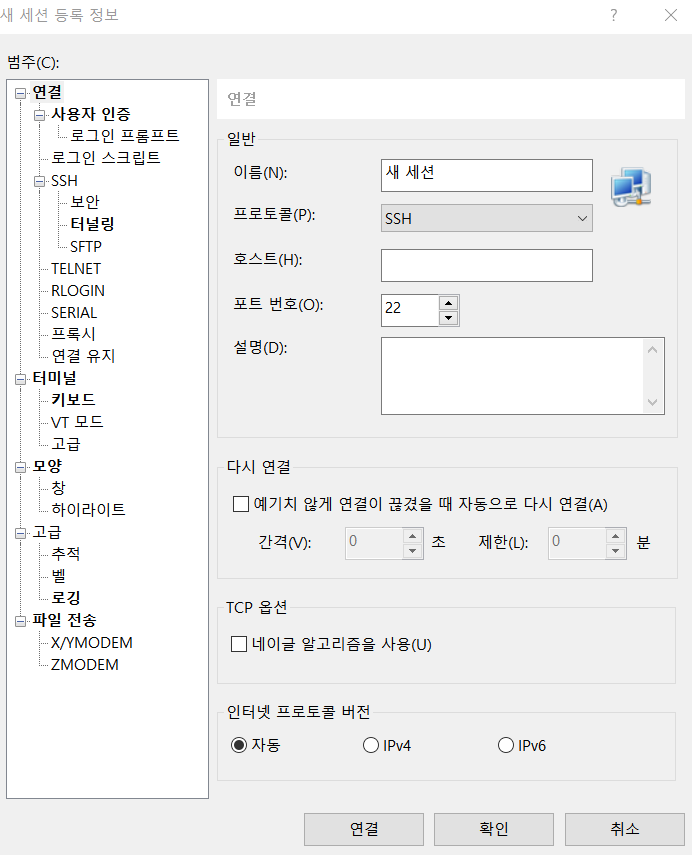Click the session network computer icon

click(x=631, y=187)
